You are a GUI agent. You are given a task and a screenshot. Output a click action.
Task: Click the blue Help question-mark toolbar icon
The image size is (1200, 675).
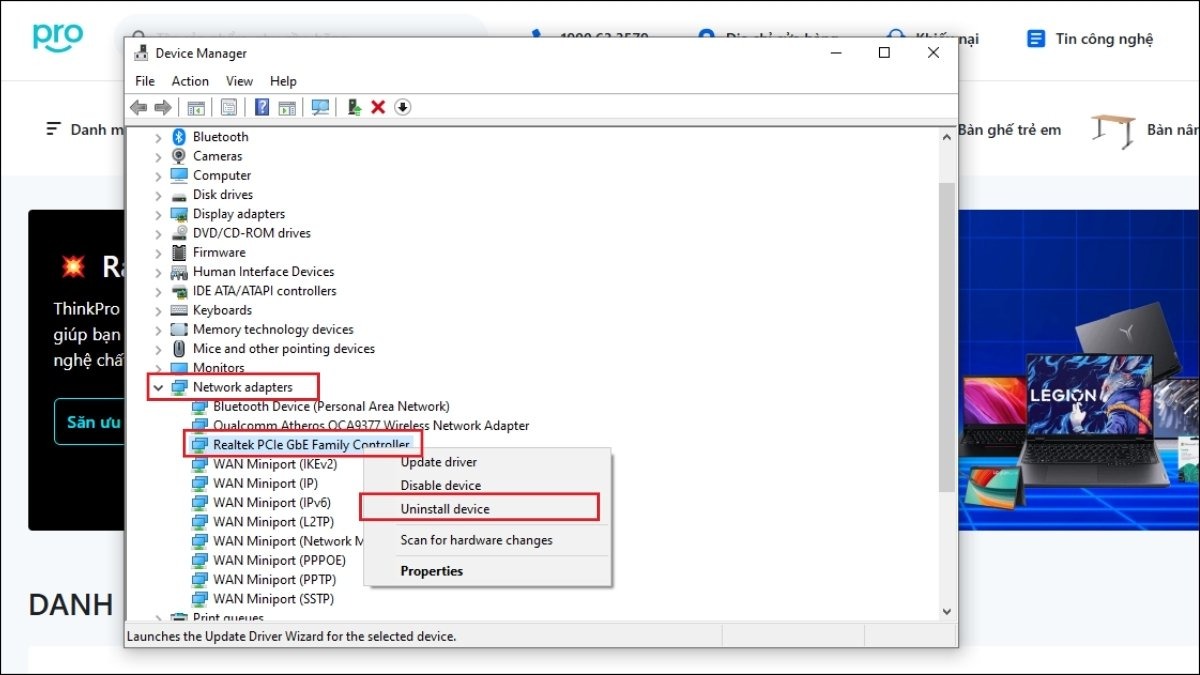262,107
